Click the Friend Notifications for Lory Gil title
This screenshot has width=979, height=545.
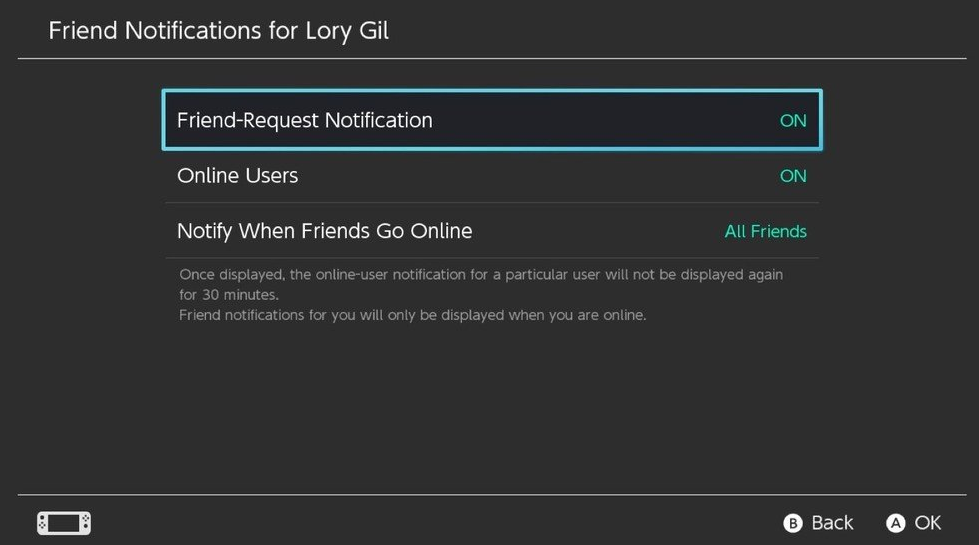coord(219,31)
